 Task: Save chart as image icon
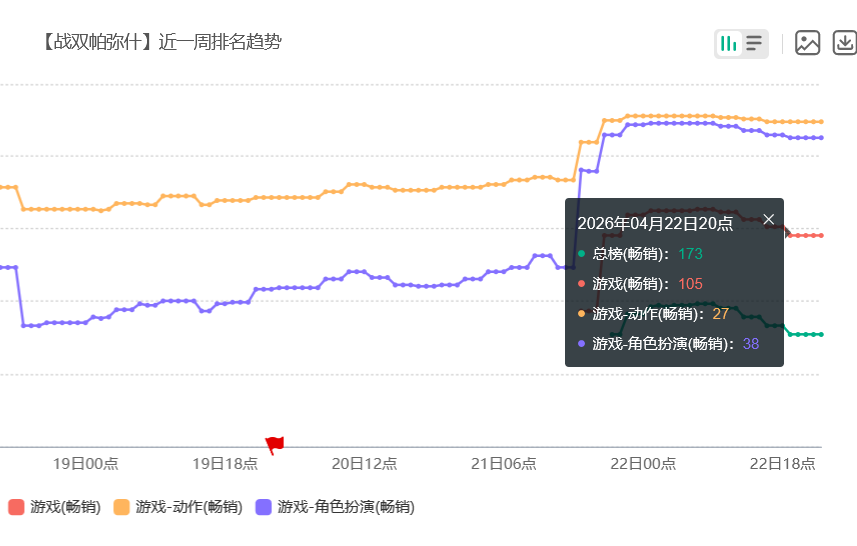tap(807, 43)
